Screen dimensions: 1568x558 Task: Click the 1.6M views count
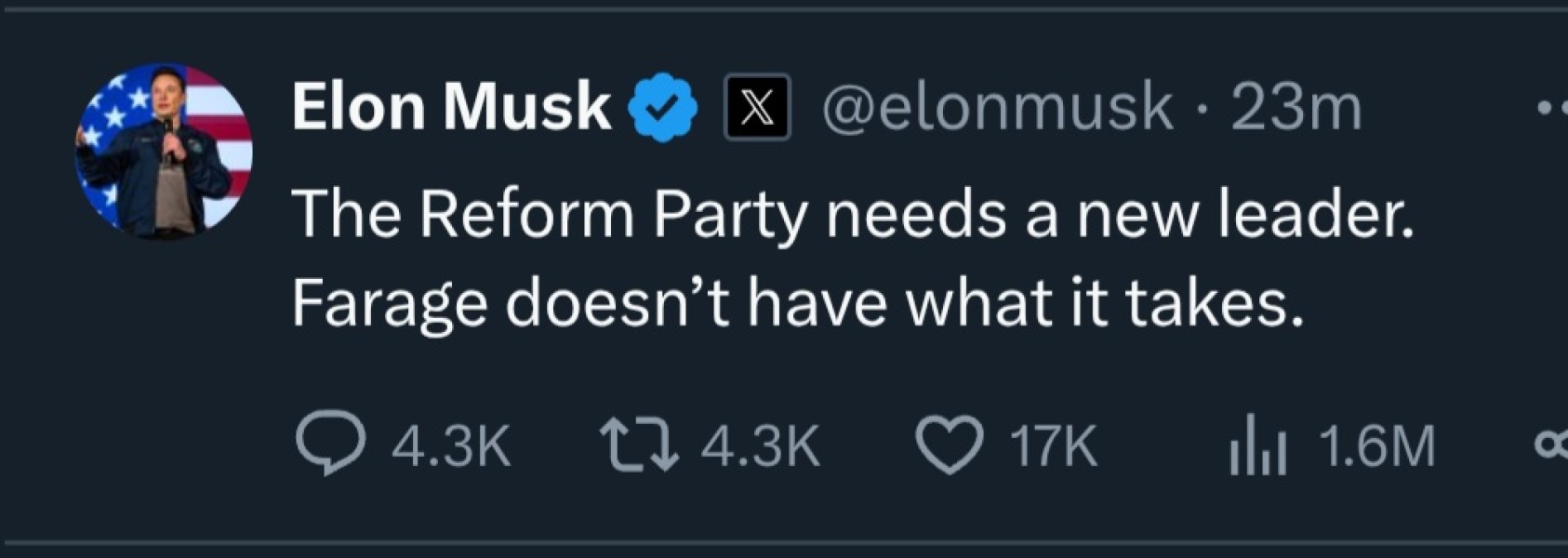[x=1377, y=445]
